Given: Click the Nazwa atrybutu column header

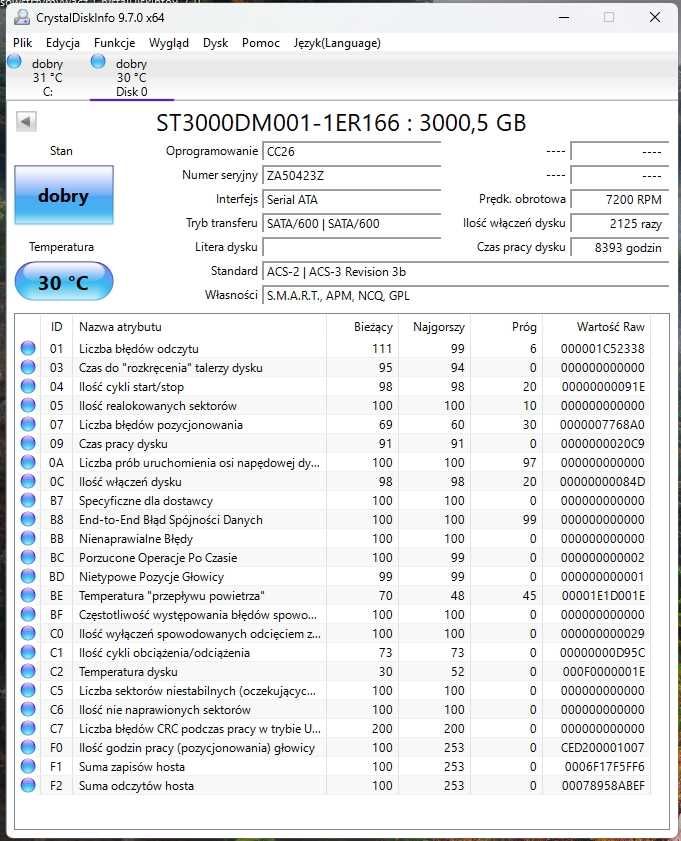Looking at the screenshot, I should (x=199, y=327).
